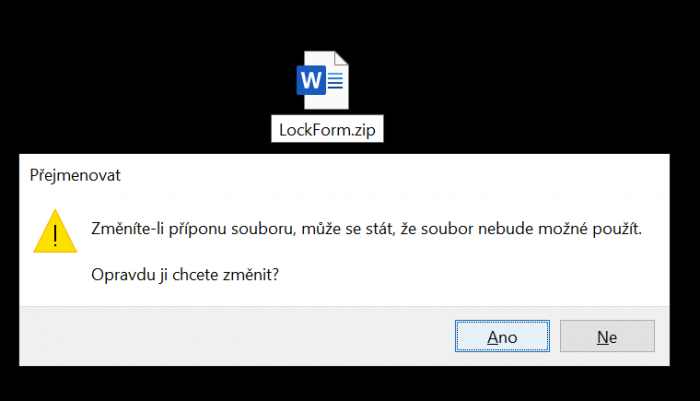Select the LockForm.zip filename field

(x=327, y=129)
